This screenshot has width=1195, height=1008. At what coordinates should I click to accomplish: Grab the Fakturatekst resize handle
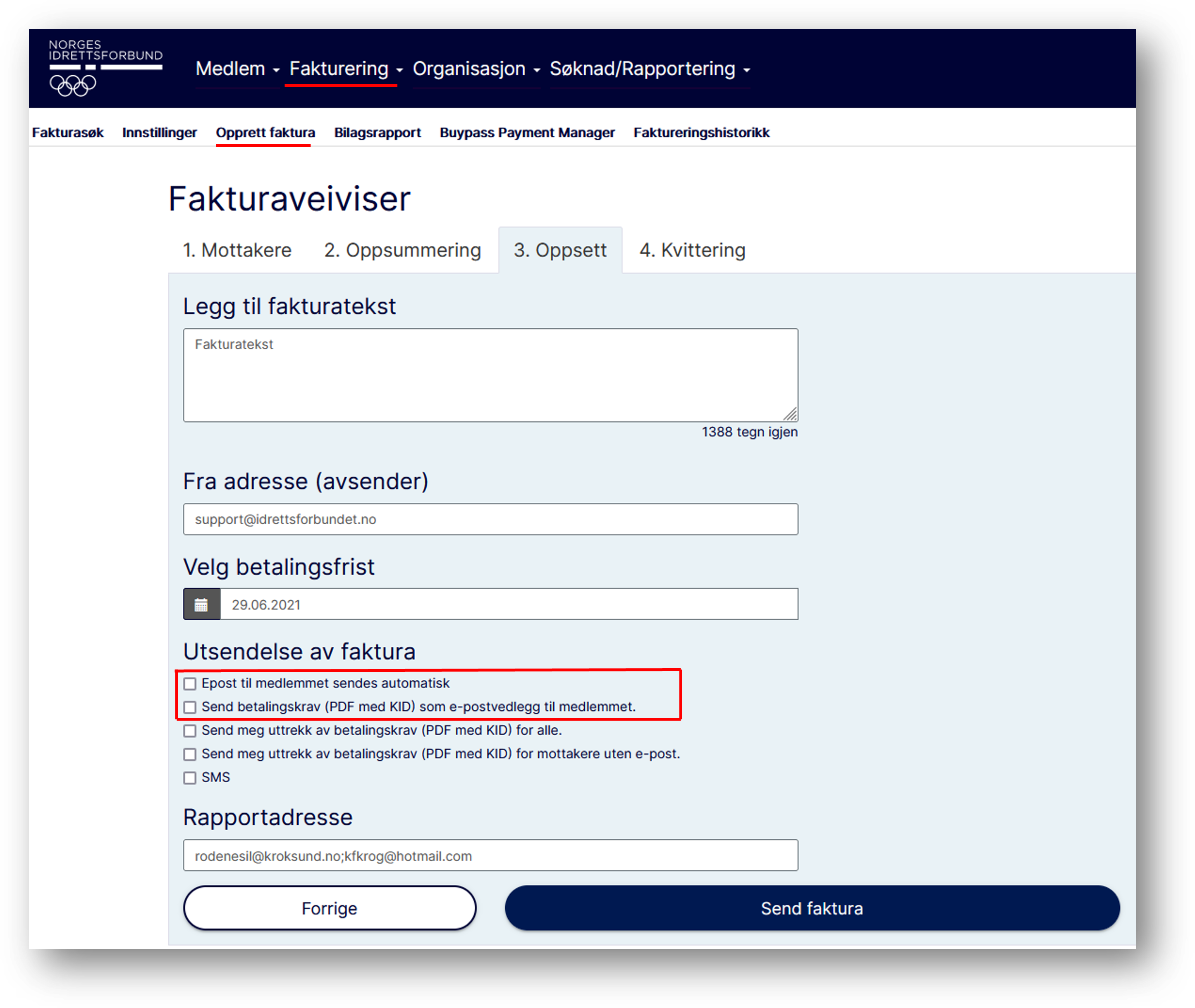790,414
